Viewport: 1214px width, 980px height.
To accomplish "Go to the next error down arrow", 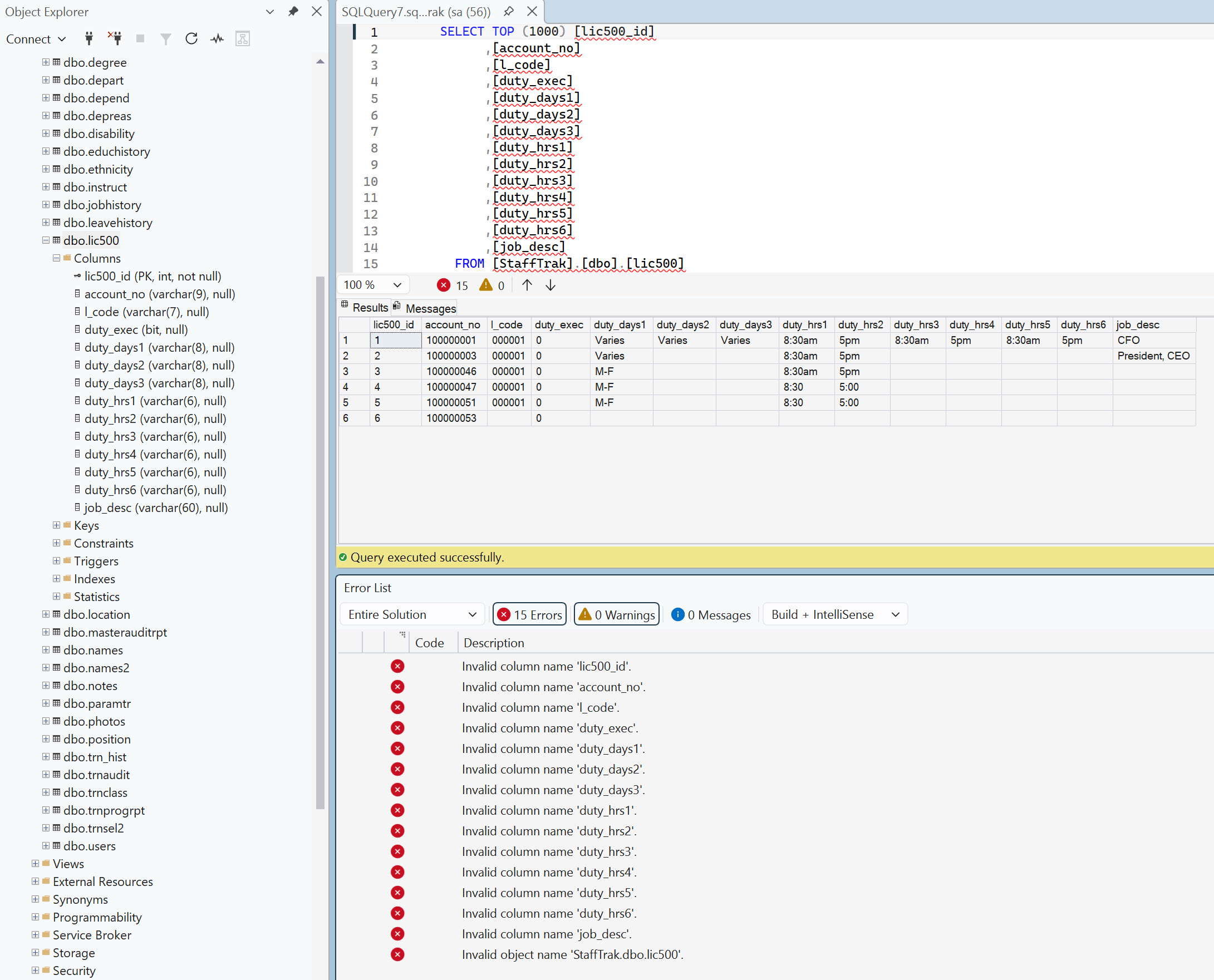I will point(551,285).
